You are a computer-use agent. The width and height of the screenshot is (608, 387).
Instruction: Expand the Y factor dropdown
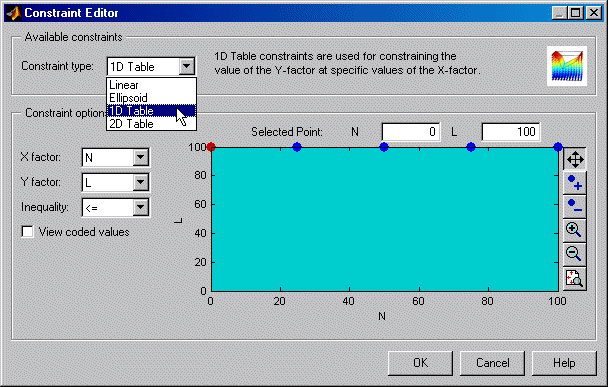(x=140, y=182)
